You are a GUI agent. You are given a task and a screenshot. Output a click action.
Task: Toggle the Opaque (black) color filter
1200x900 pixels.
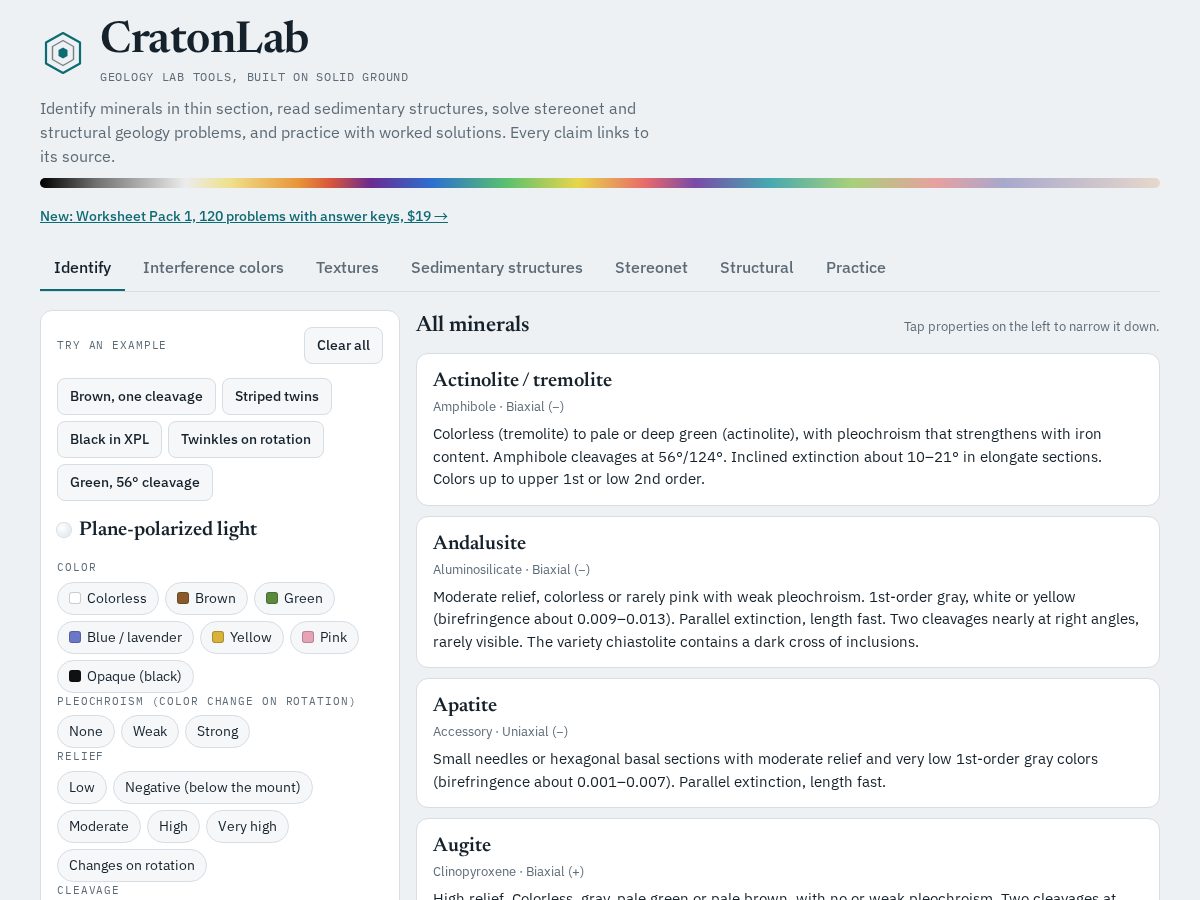coord(125,676)
